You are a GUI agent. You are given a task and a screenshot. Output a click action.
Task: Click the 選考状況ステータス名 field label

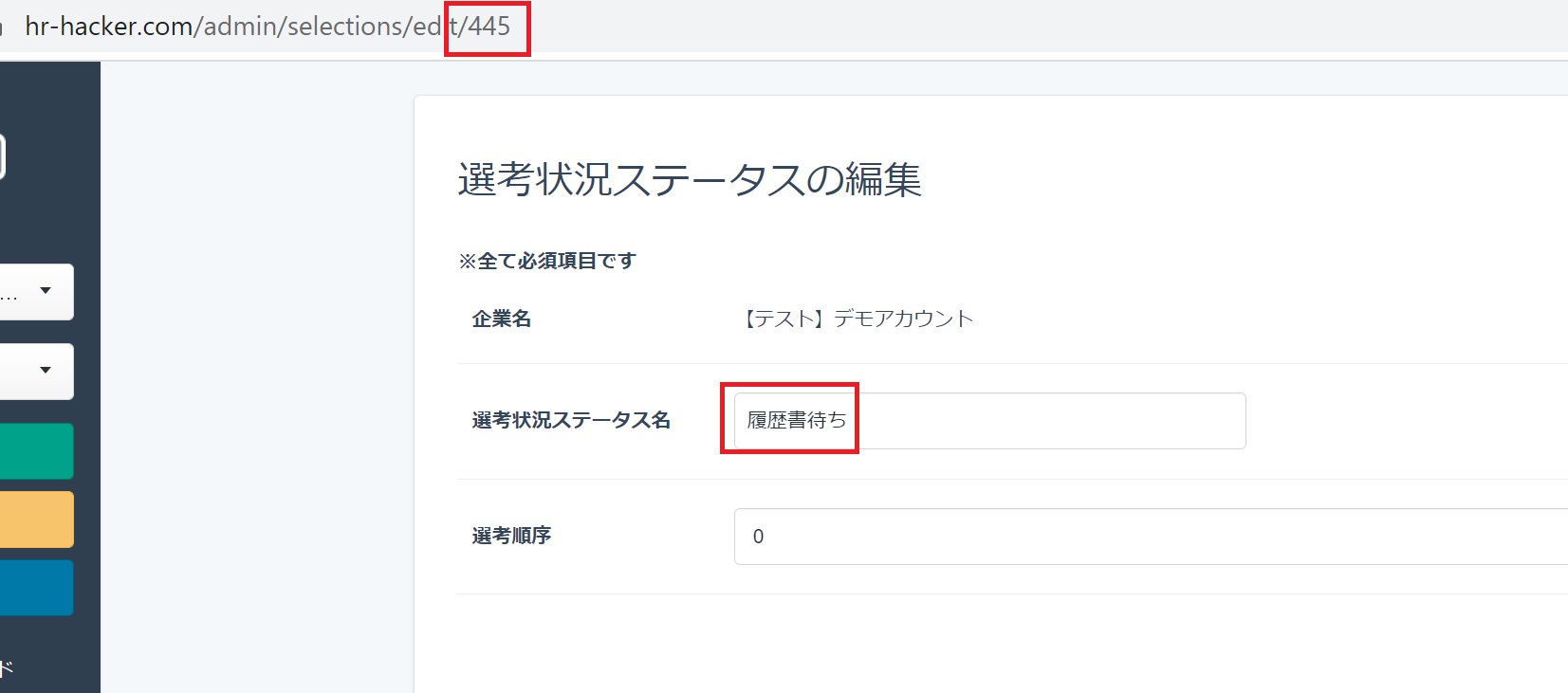click(571, 420)
